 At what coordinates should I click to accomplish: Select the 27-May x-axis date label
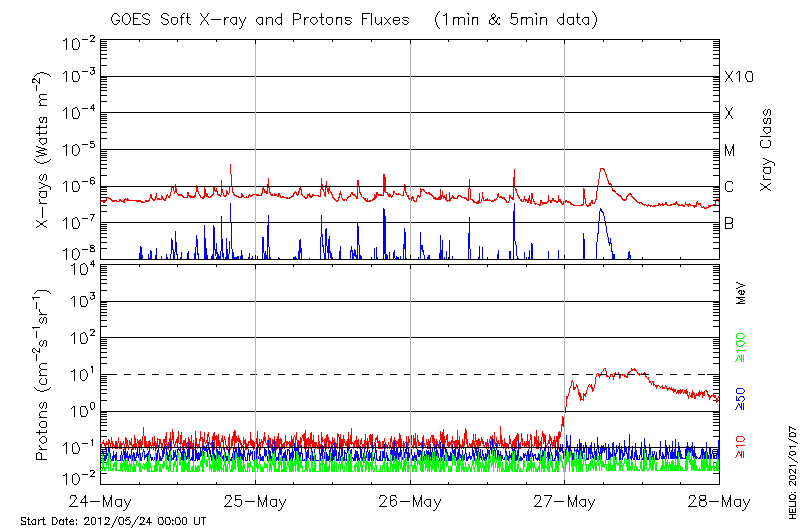(564, 500)
